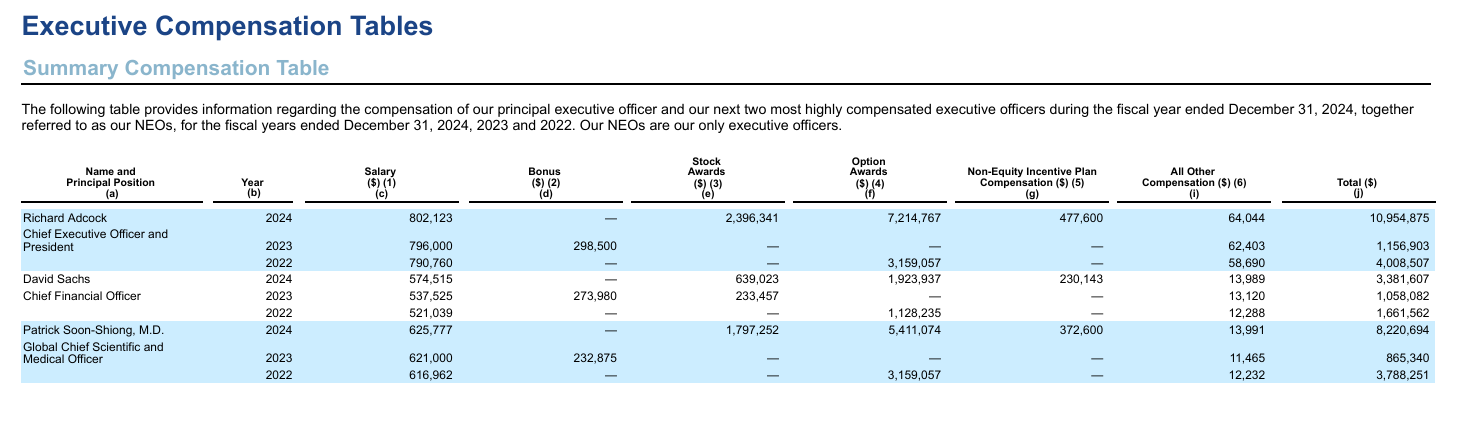Click the name 'David Sachs'

53,280
